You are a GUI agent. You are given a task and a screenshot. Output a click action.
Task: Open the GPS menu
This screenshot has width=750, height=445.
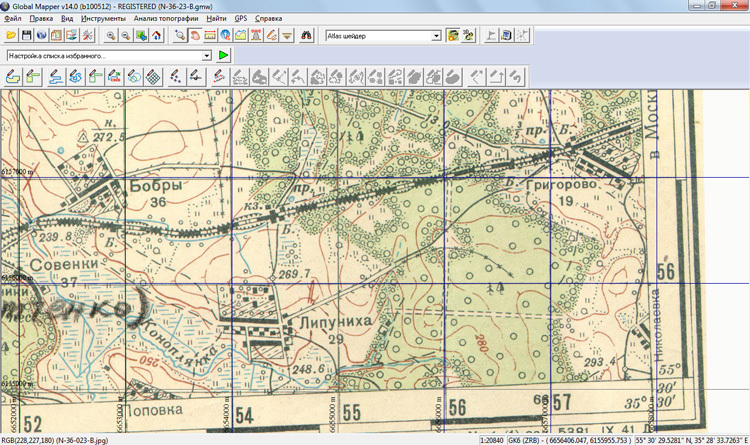[241, 18]
